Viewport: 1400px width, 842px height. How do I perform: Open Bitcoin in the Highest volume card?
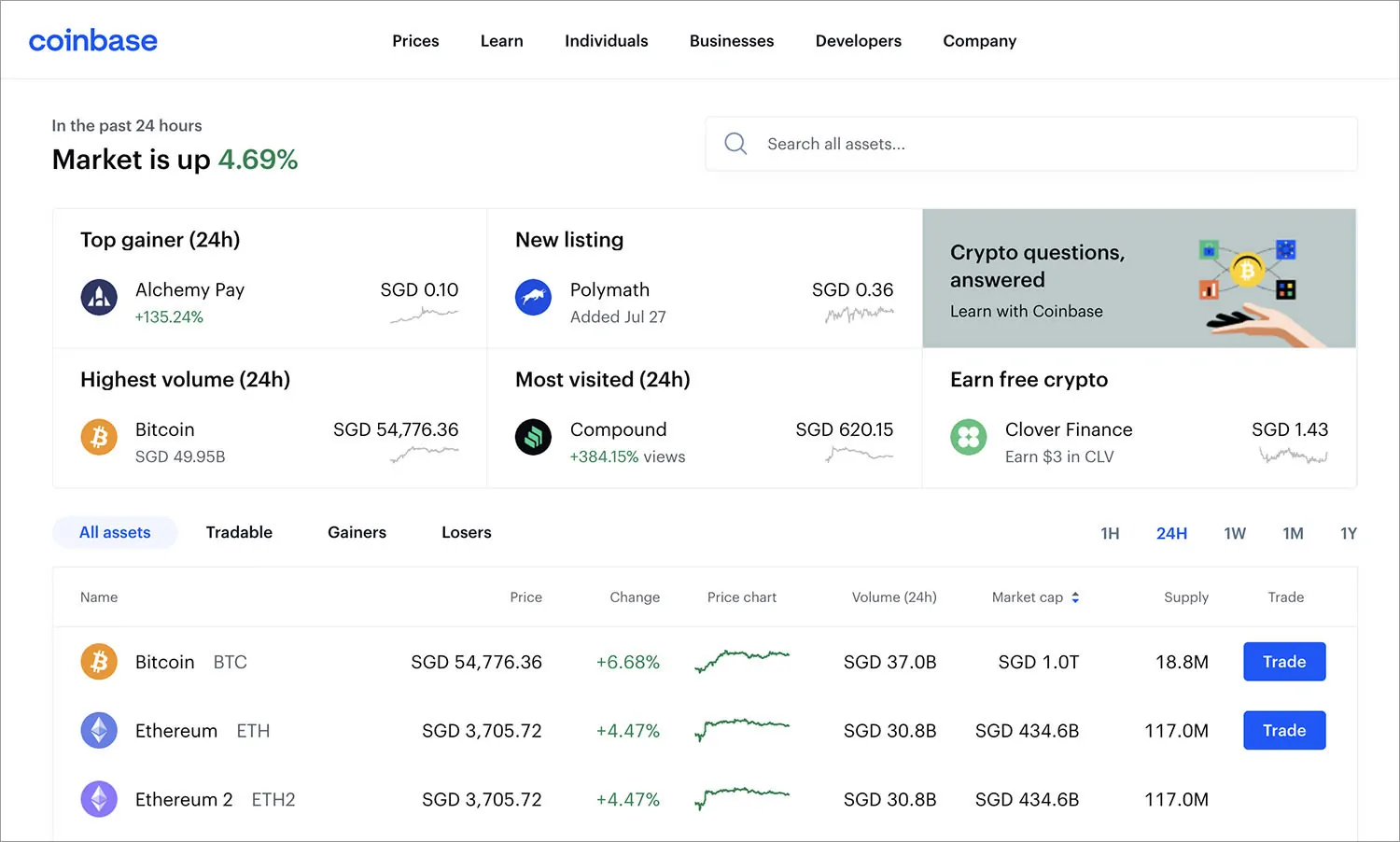click(270, 418)
